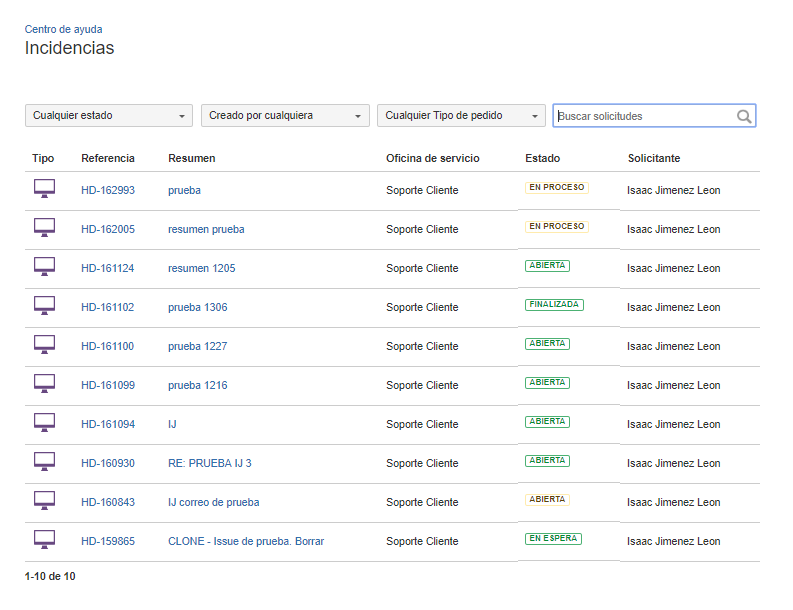Screen dimensions: 793x610
Task: Click monitor icon for HD-160843
Action: [45, 500]
